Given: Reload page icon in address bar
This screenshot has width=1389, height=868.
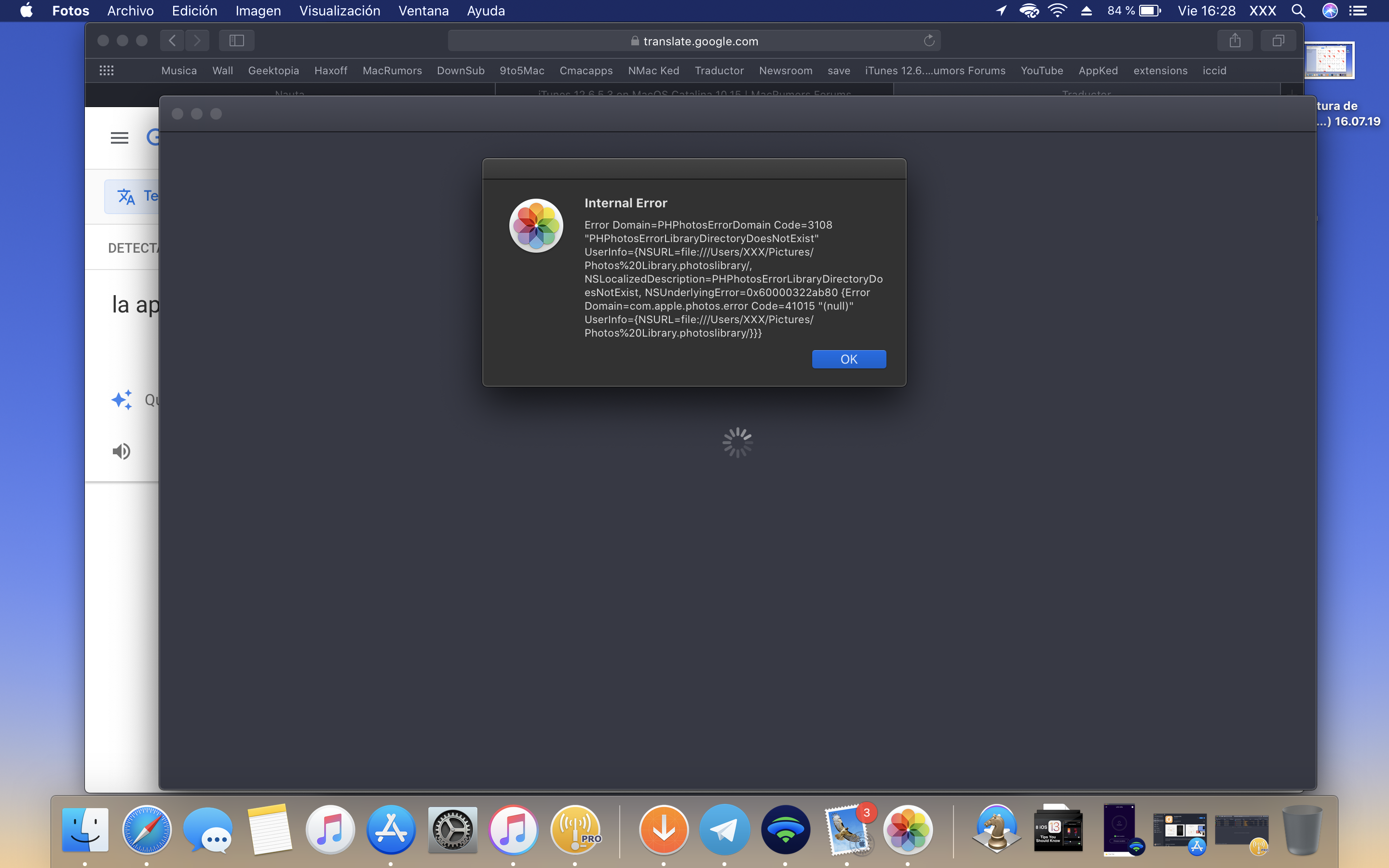Looking at the screenshot, I should [929, 41].
